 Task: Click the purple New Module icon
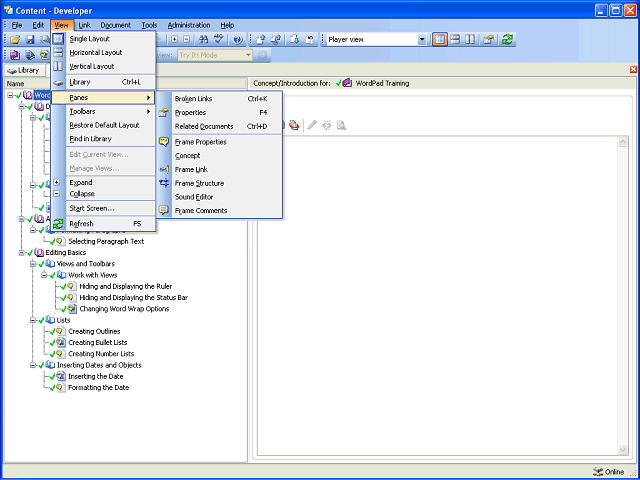tap(15, 55)
